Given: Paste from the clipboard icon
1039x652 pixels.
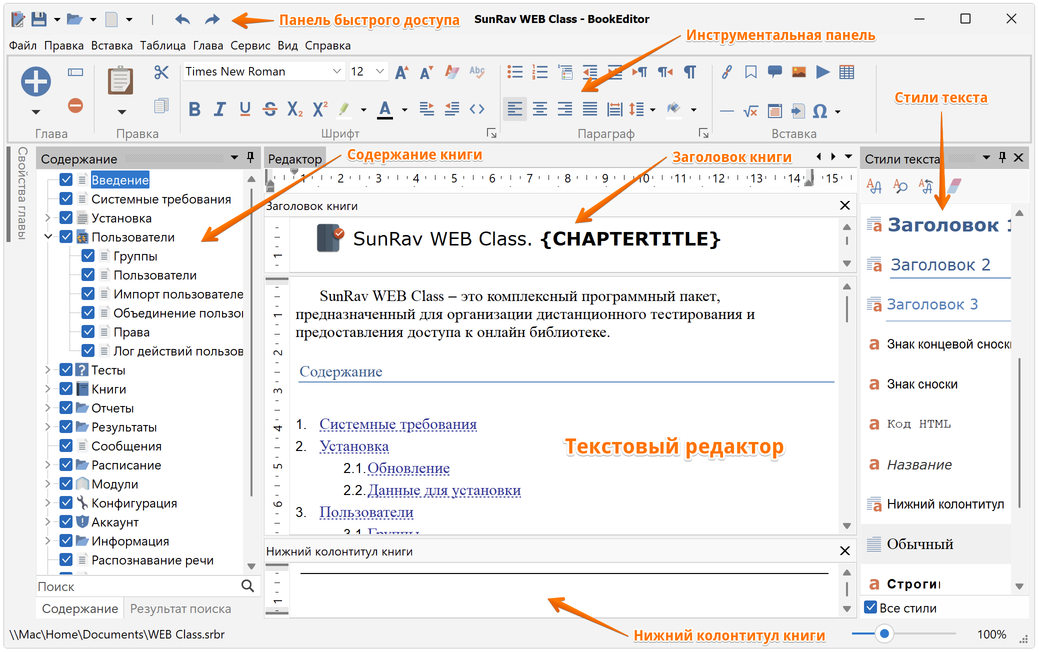Looking at the screenshot, I should [121, 81].
